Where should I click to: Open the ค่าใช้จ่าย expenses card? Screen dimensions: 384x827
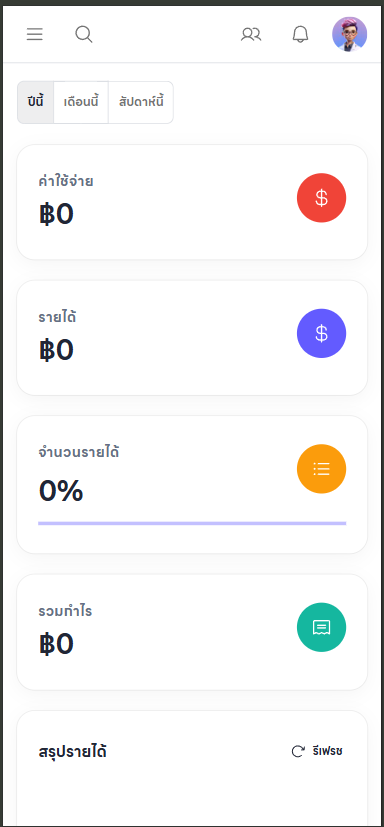(192, 202)
